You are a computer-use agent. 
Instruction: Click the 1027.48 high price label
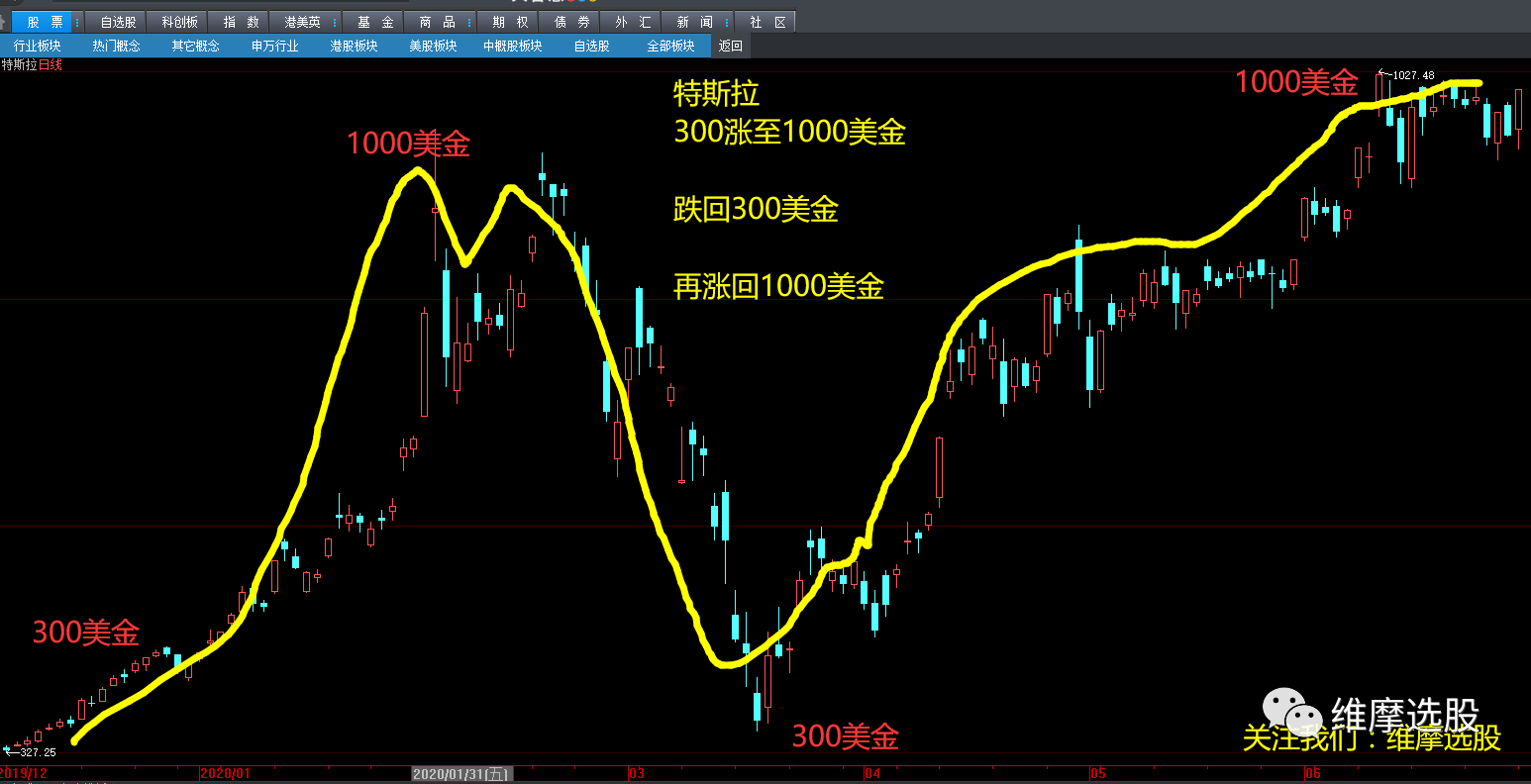click(x=1413, y=74)
